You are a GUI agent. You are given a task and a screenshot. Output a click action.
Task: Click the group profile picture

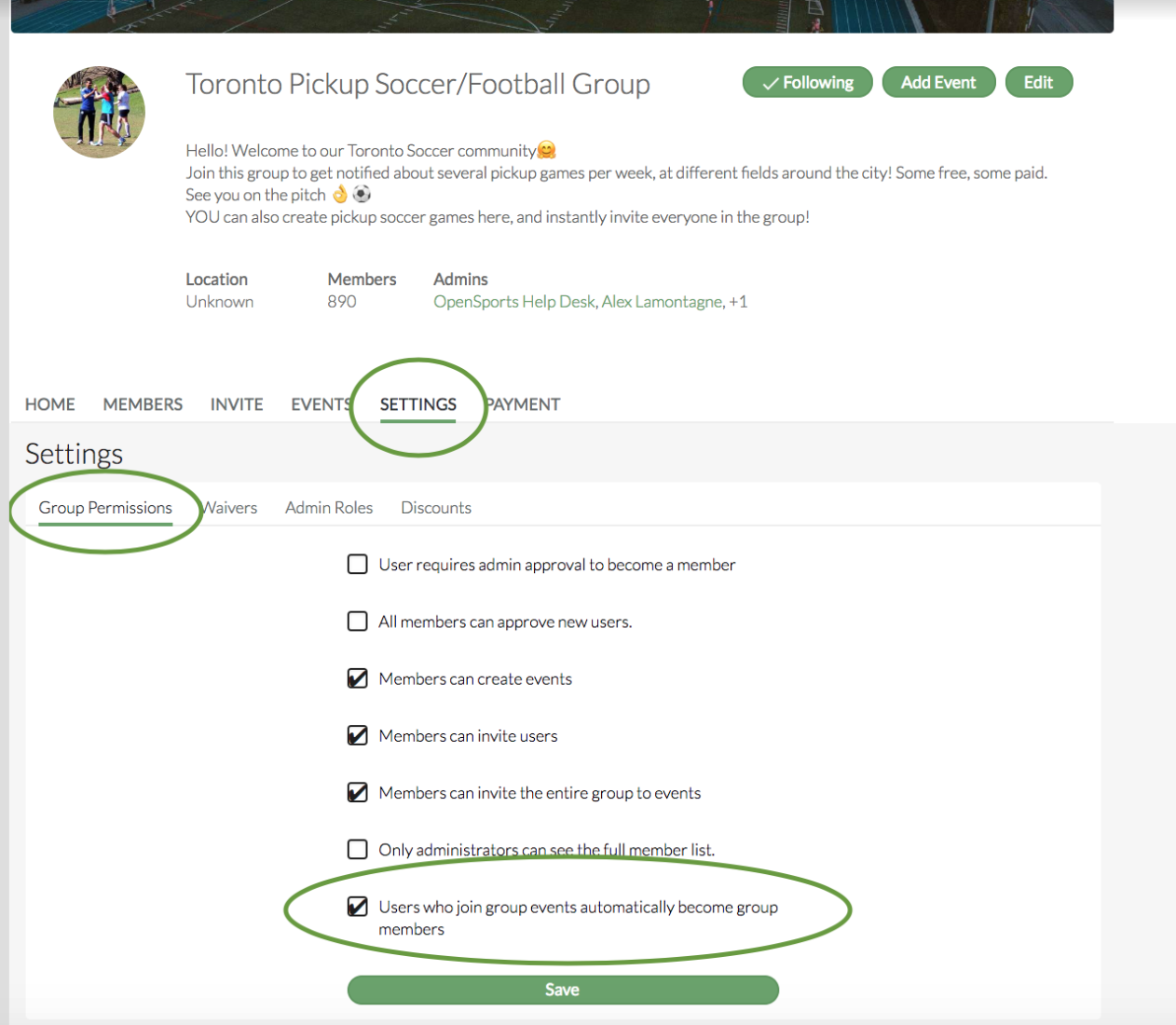[99, 112]
